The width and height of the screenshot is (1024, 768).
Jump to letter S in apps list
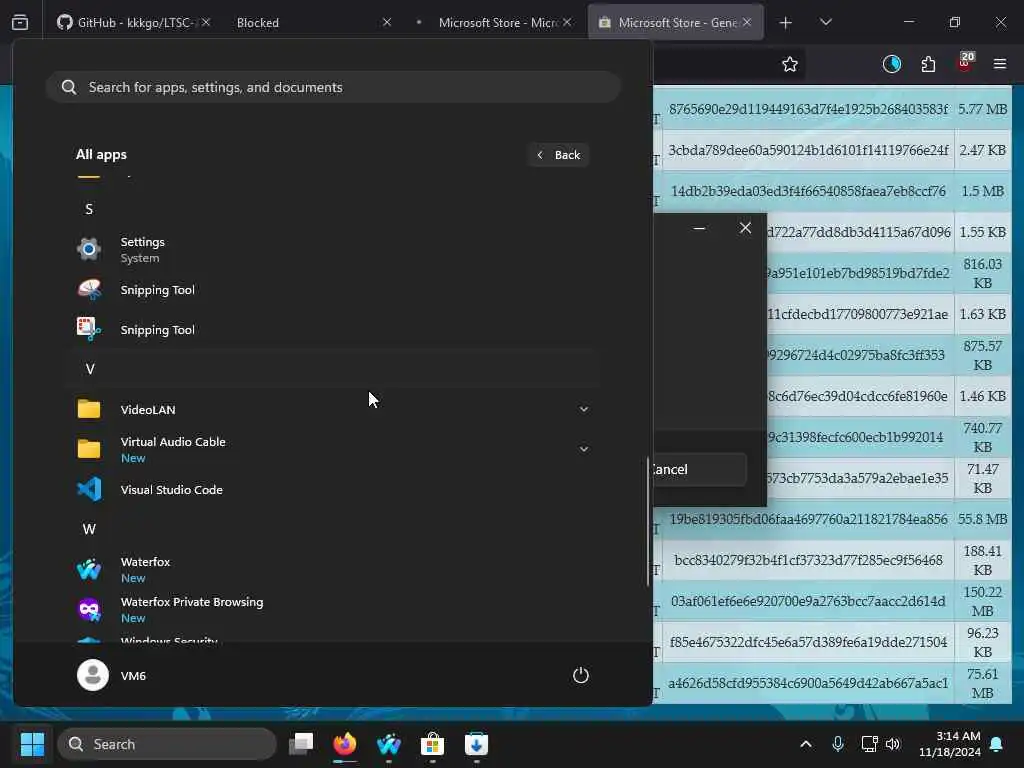click(89, 209)
